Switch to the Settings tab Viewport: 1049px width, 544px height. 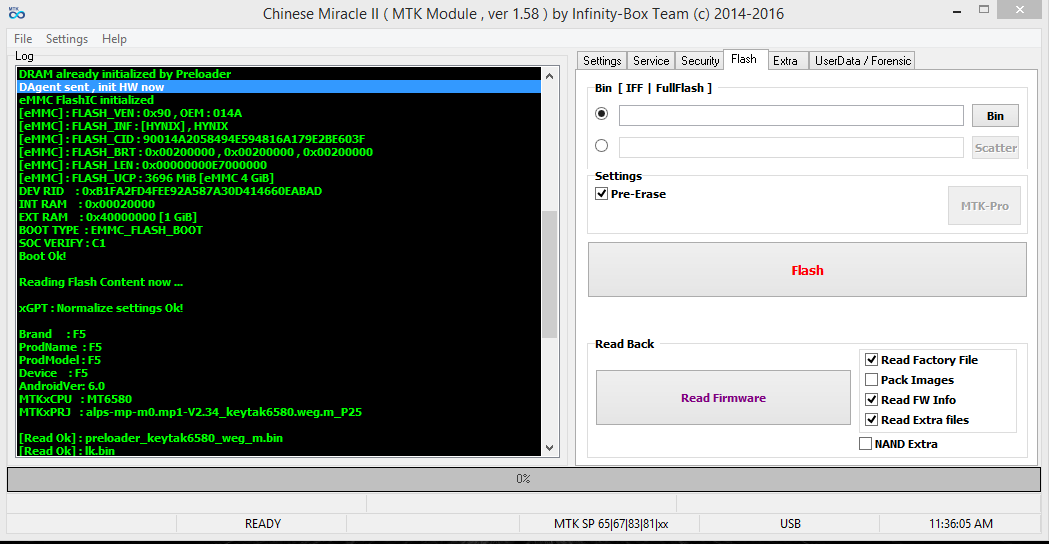pyautogui.click(x=602, y=61)
